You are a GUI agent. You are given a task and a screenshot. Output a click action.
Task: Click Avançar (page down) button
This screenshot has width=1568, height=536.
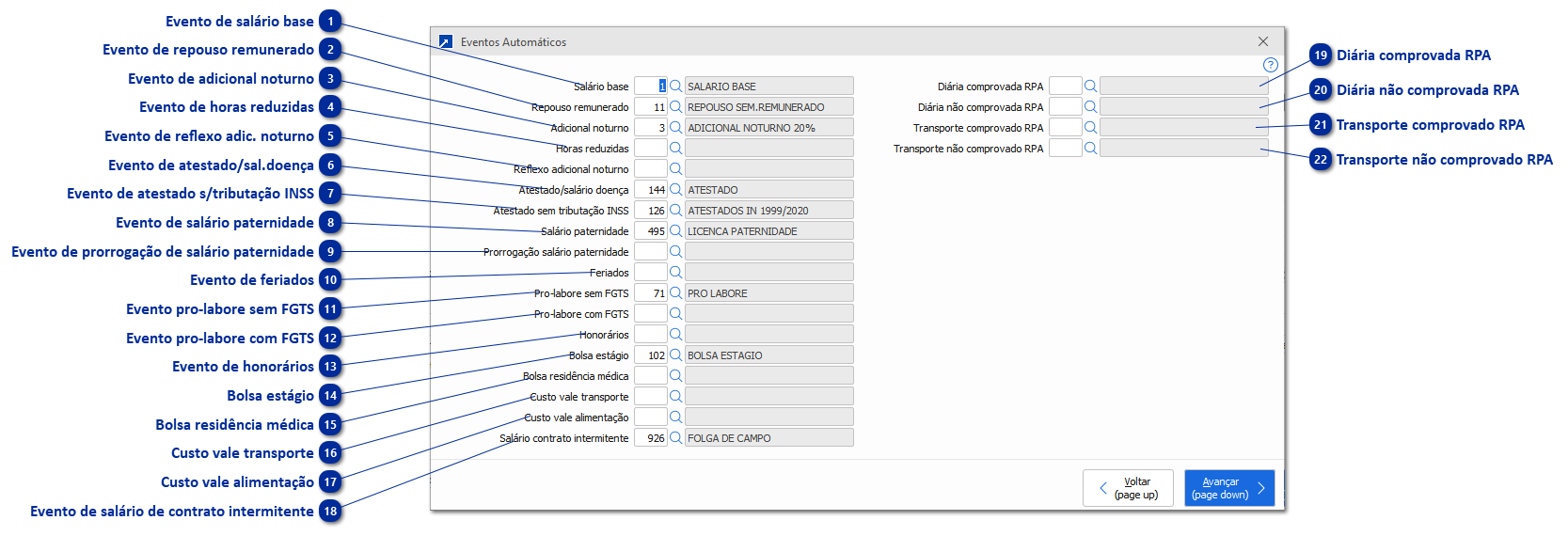pos(1229,488)
